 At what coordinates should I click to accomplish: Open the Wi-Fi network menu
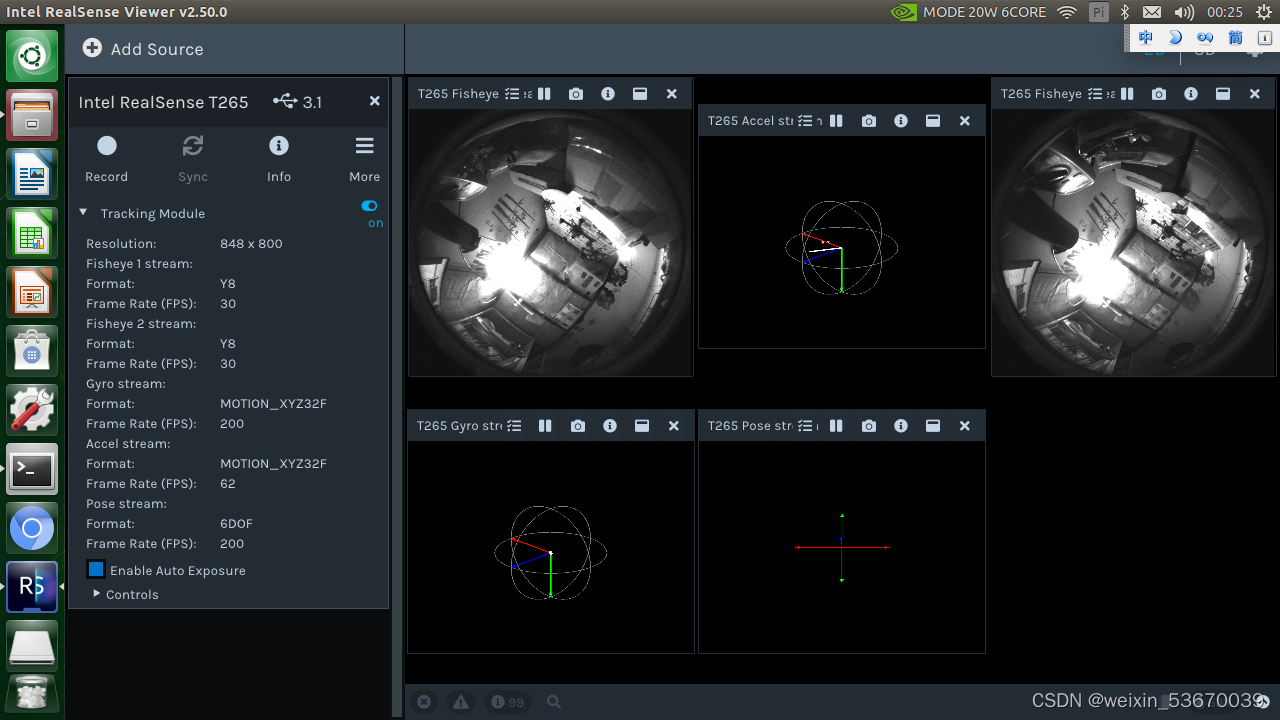coord(1067,12)
